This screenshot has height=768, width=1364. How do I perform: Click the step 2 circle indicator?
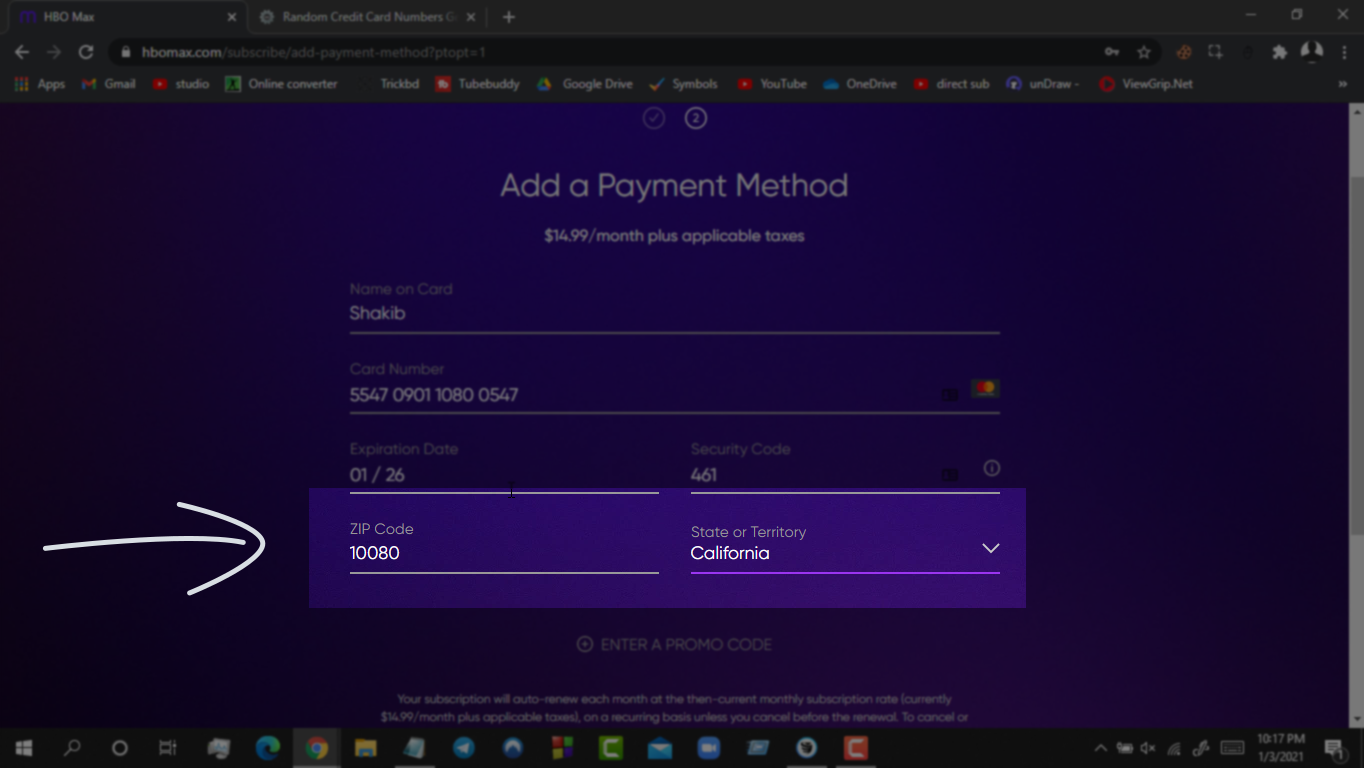(x=696, y=119)
